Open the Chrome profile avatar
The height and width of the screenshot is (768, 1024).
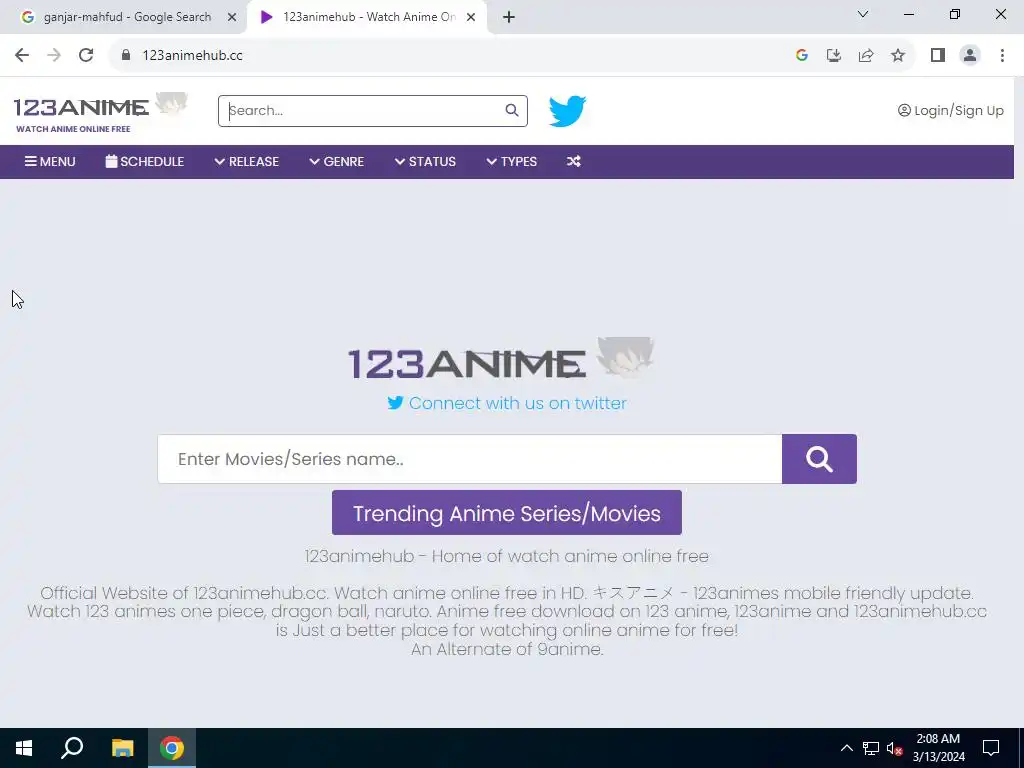[x=970, y=56]
